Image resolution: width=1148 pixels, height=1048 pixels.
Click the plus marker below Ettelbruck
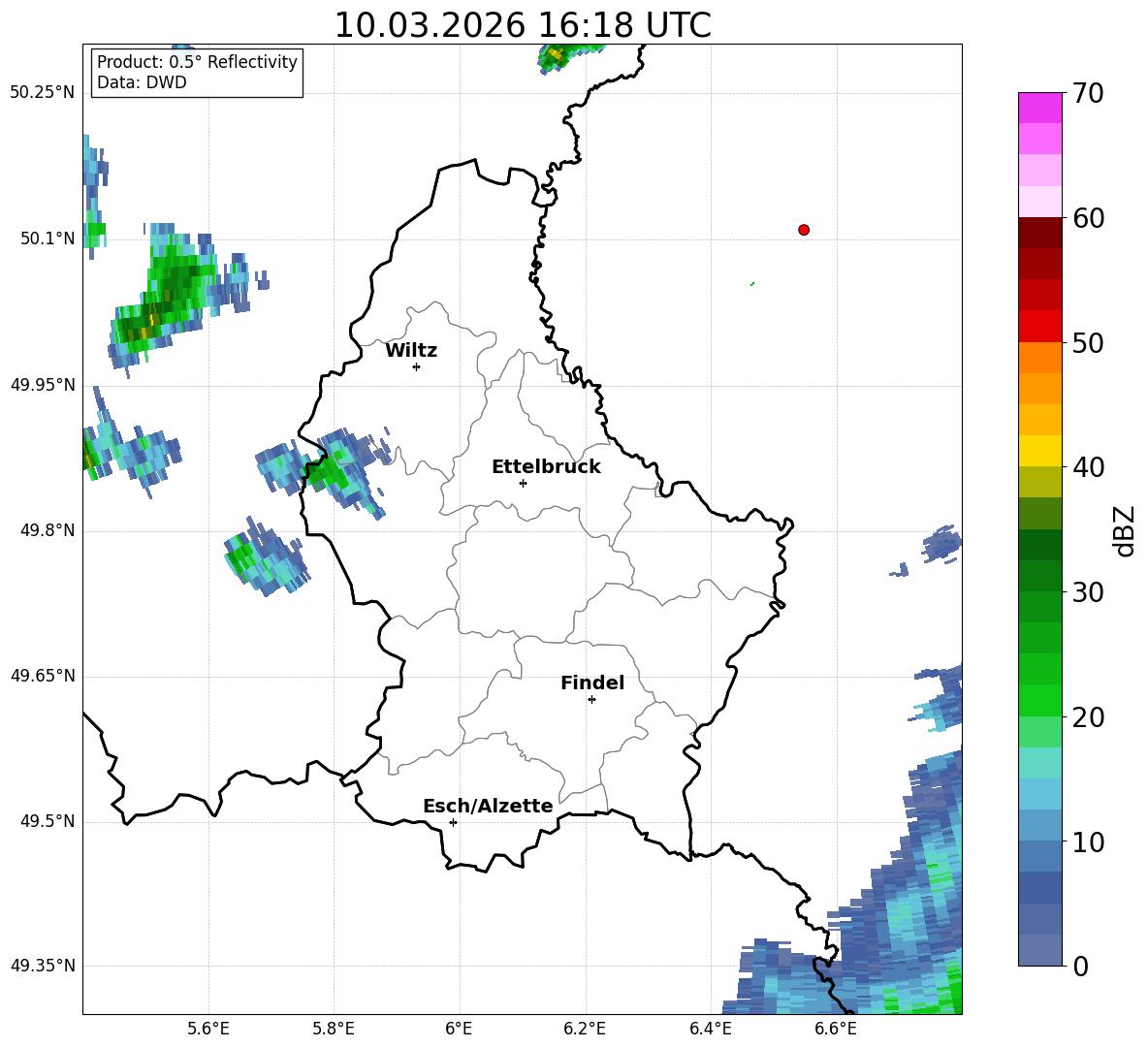(523, 483)
